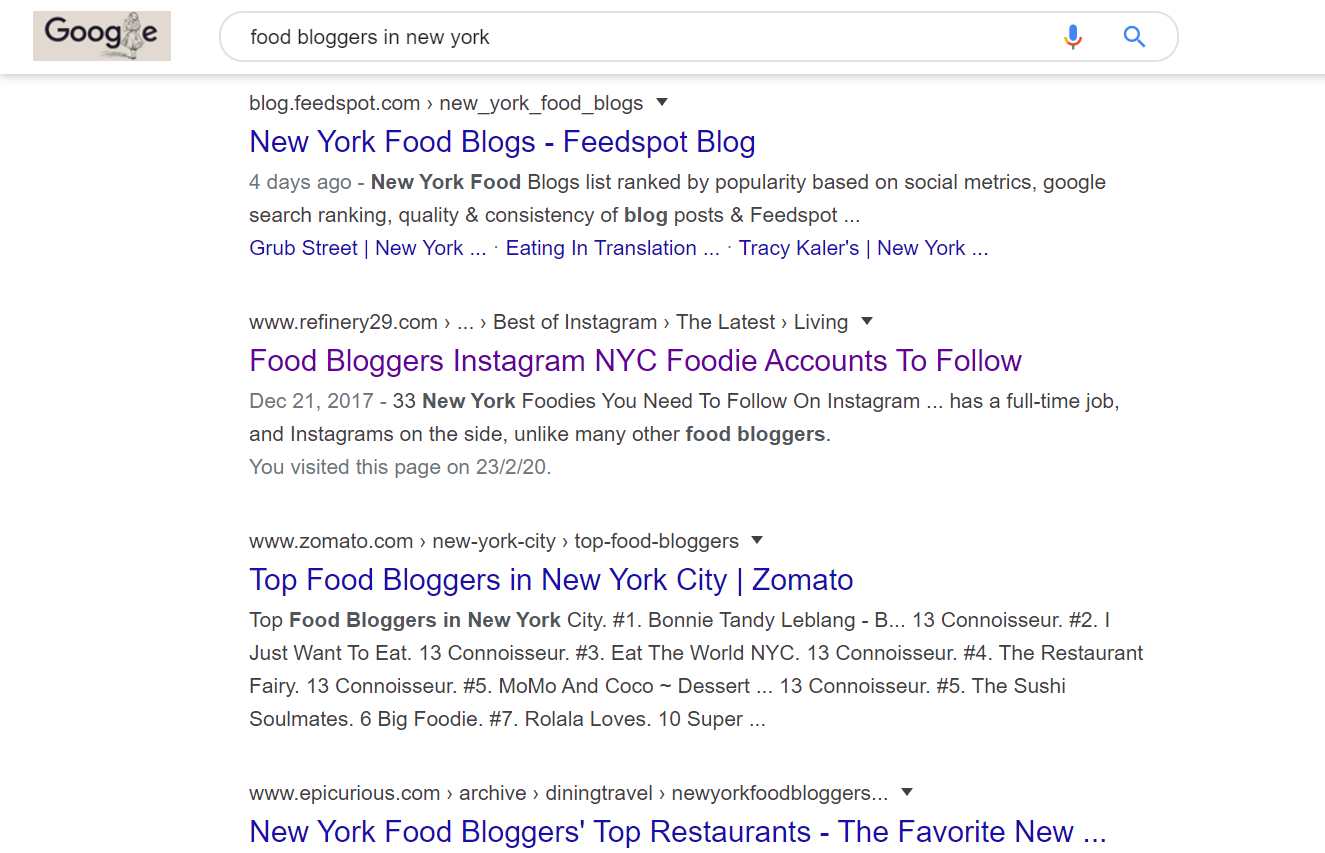Click the Feedspot result description snippet

pyautogui.click(x=676, y=198)
